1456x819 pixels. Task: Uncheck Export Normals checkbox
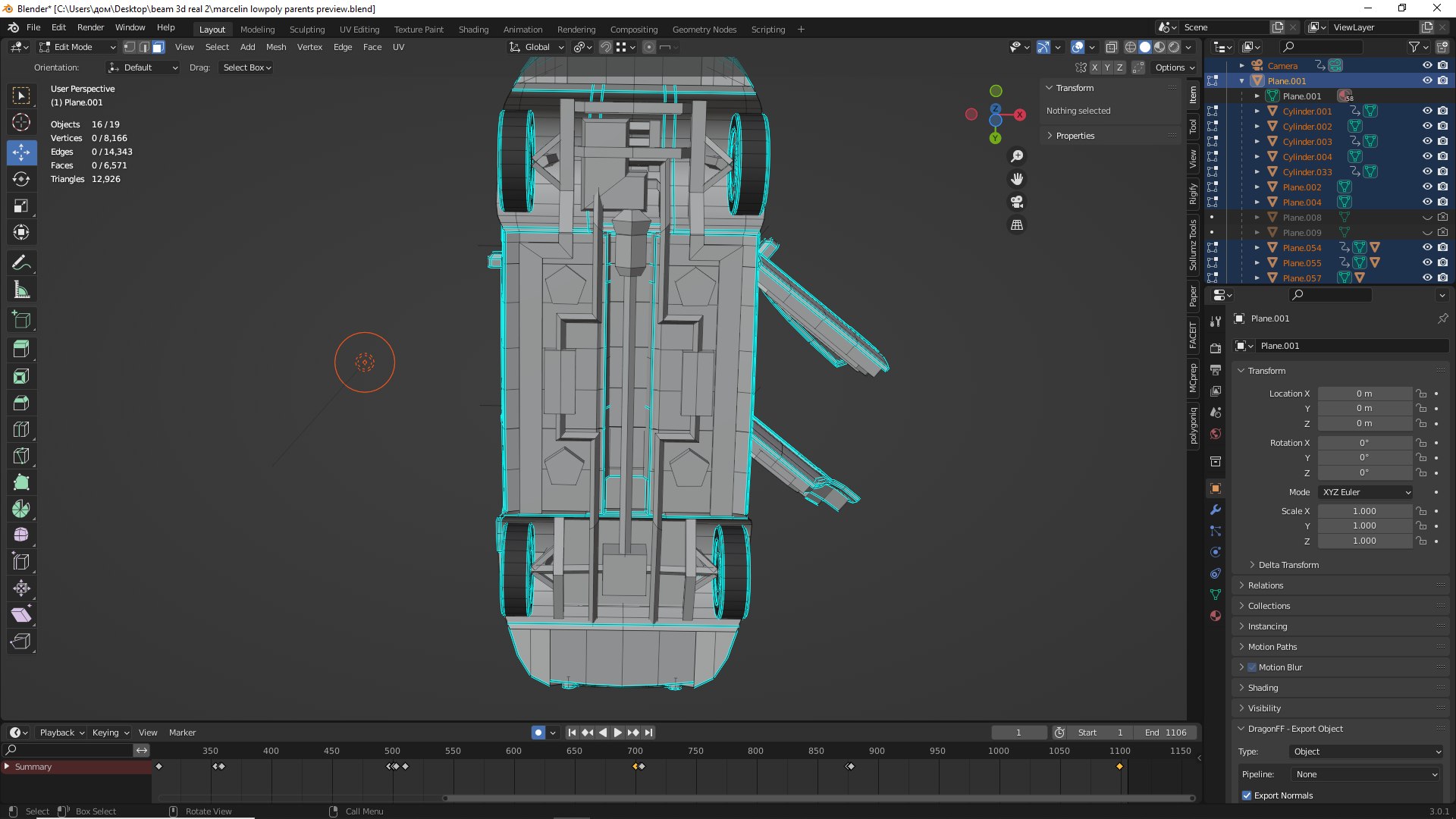click(x=1247, y=795)
